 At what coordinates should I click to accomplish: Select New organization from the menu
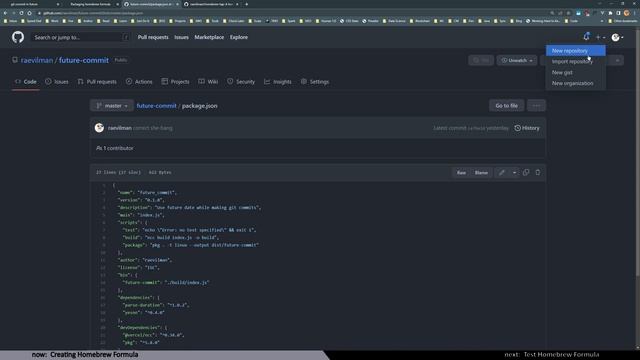[x=576, y=83]
